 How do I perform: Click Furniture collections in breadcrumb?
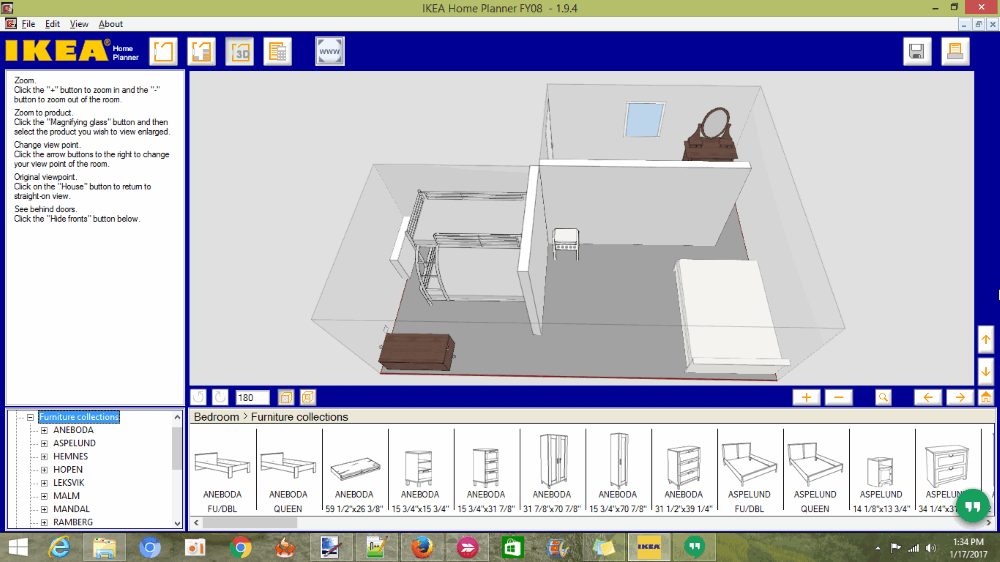coord(299,417)
